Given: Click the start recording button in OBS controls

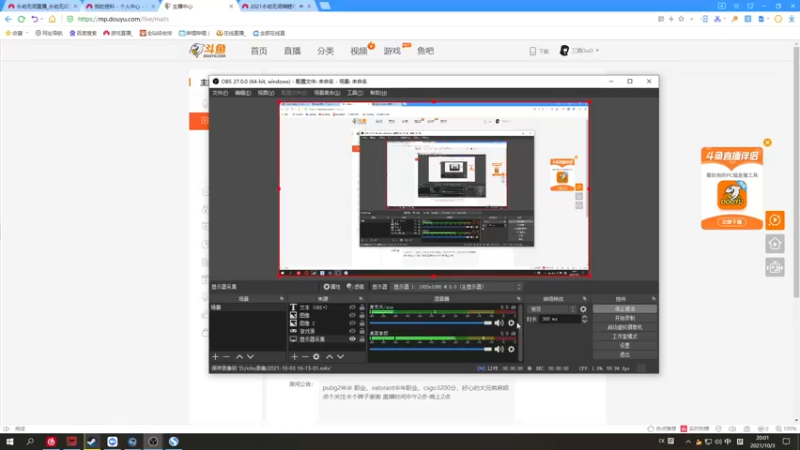Looking at the screenshot, I should pyautogui.click(x=624, y=318).
